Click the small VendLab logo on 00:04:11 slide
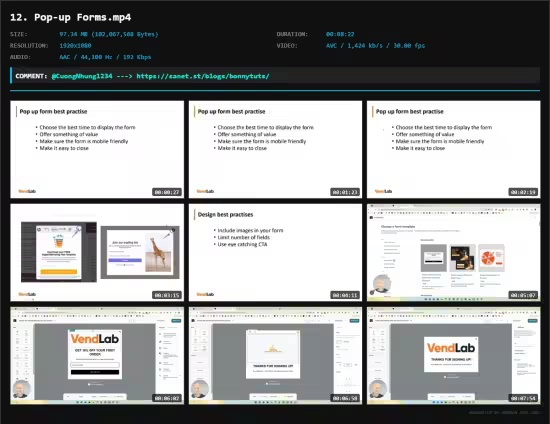 click(x=205, y=294)
